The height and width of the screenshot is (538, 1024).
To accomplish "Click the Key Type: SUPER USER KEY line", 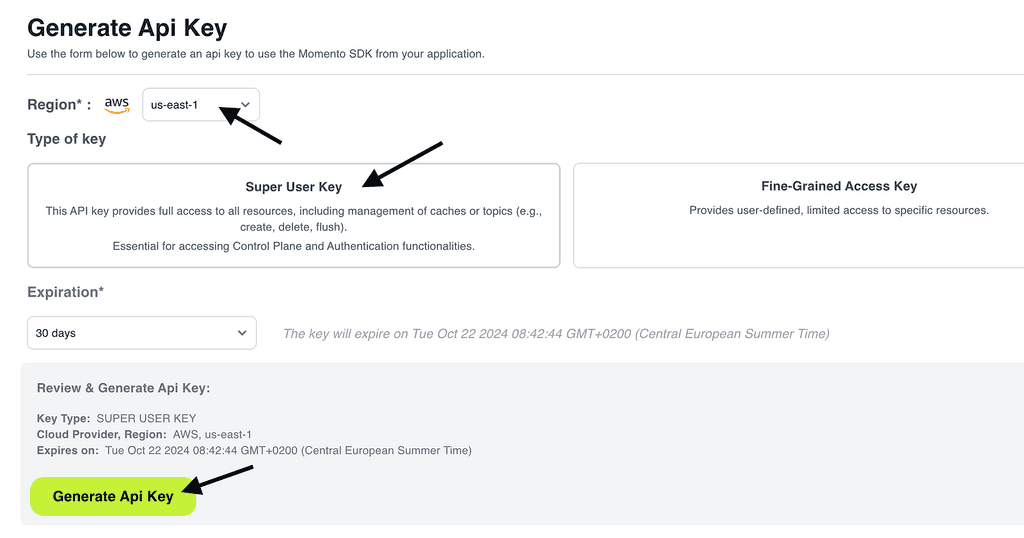I will coord(116,418).
